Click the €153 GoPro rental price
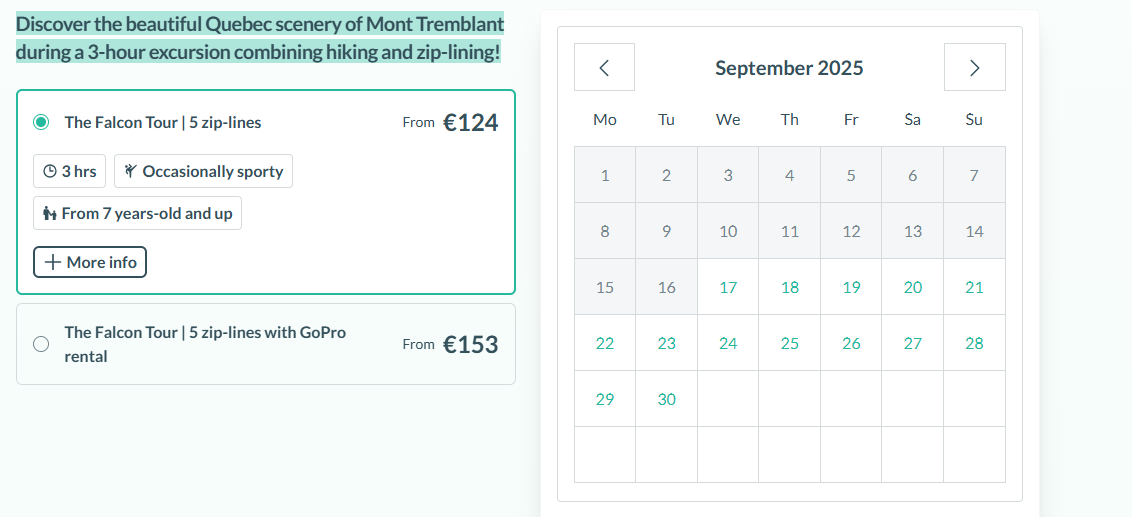This screenshot has width=1132, height=517. pos(470,344)
